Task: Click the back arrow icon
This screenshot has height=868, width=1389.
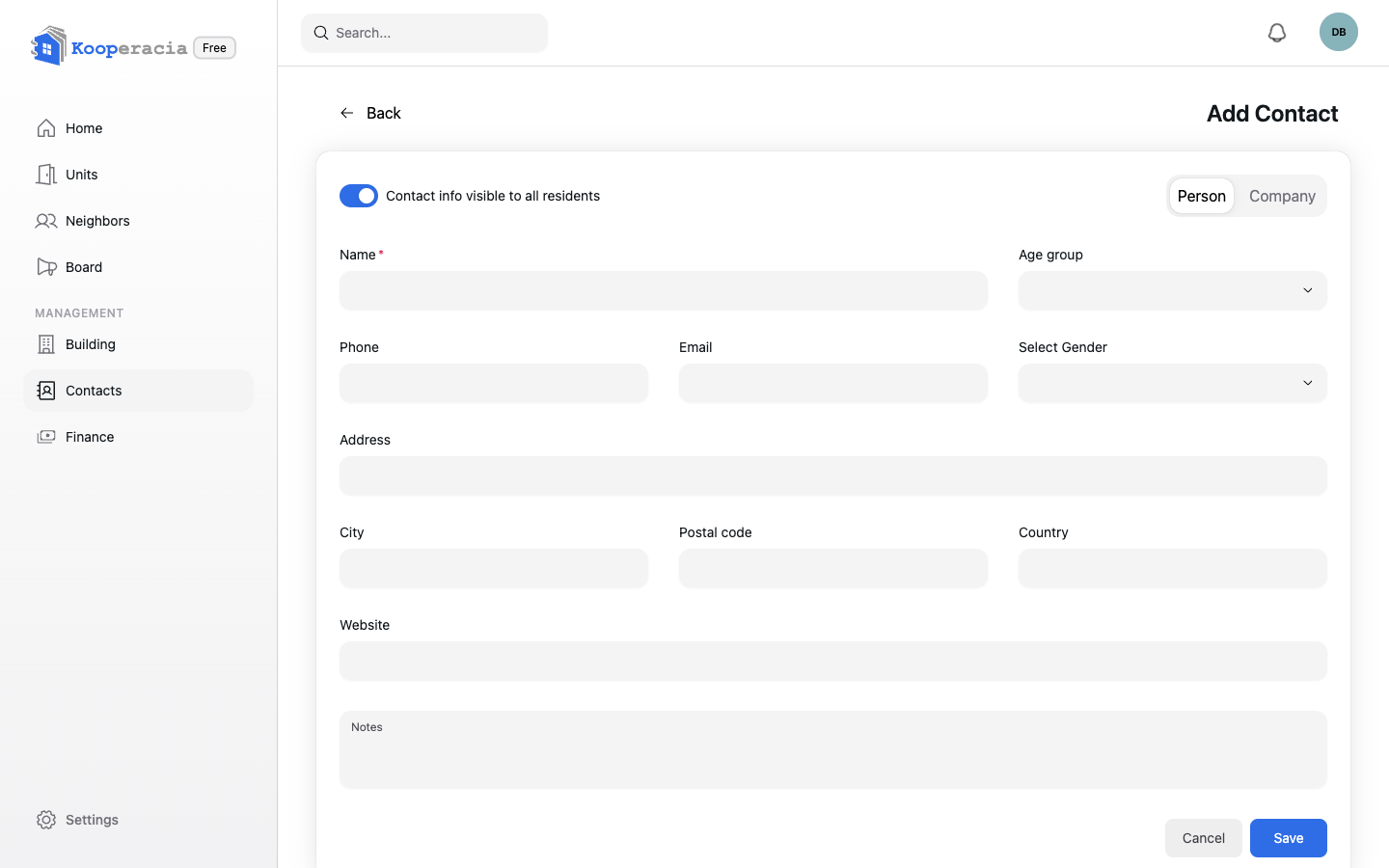Action: pos(347,113)
